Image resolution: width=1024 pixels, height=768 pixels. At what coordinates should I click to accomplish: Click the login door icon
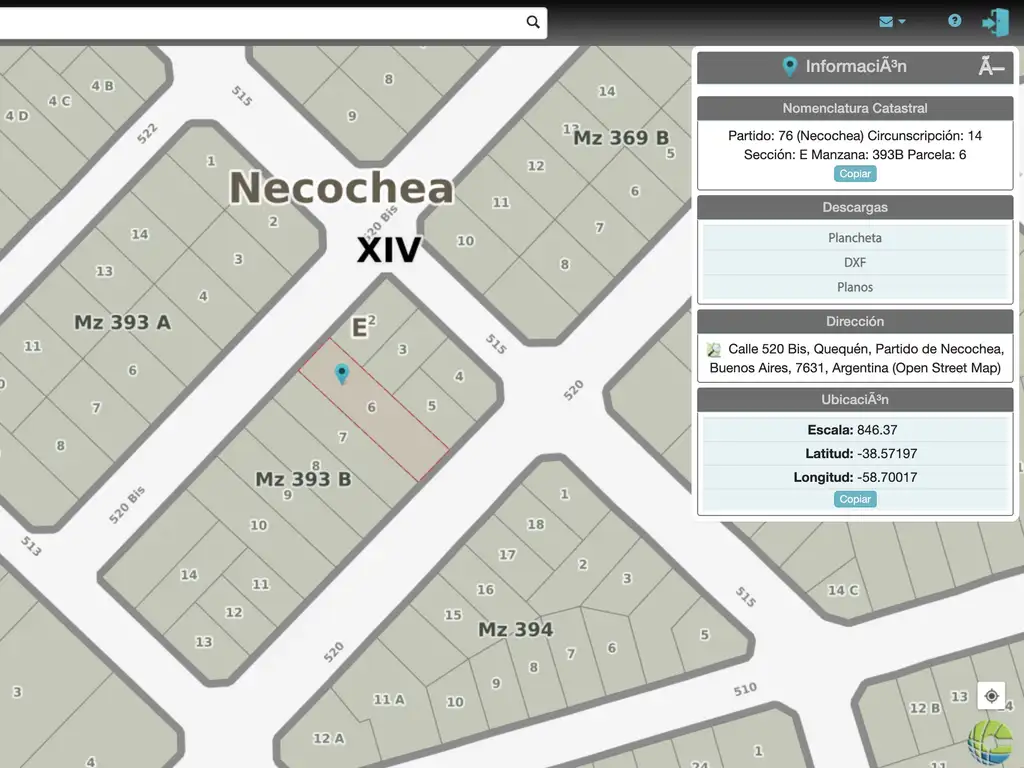(x=995, y=22)
